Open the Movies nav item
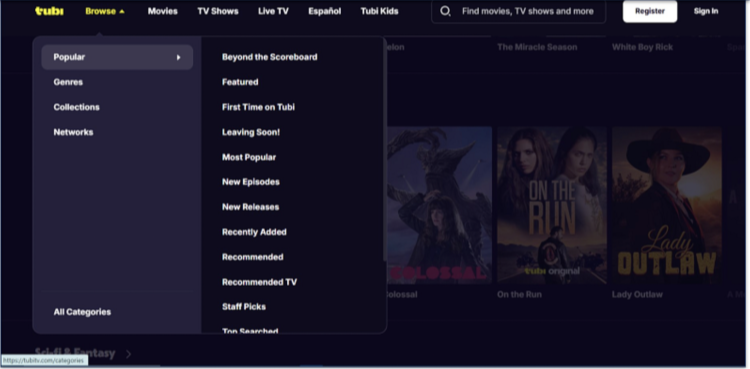The width and height of the screenshot is (750, 369). tap(163, 11)
